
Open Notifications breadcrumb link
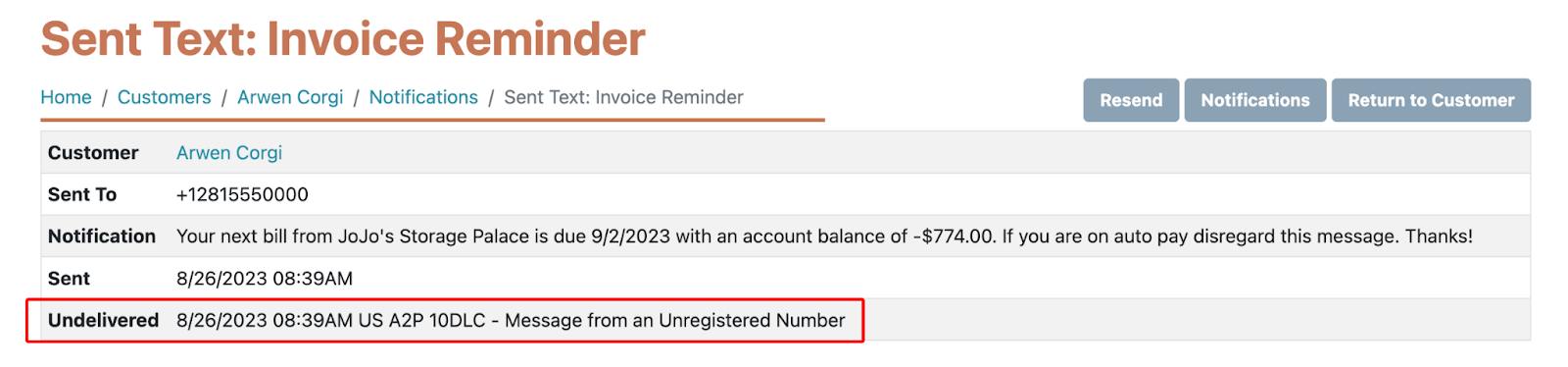click(x=423, y=97)
